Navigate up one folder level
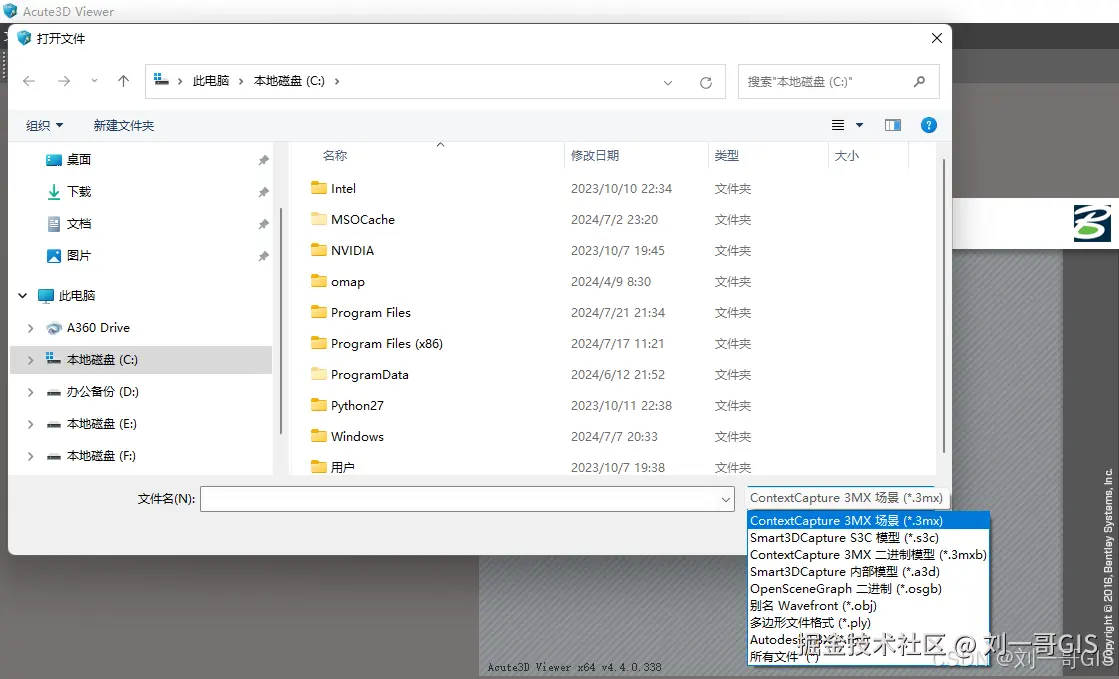The height and width of the screenshot is (679, 1119). coord(121,81)
